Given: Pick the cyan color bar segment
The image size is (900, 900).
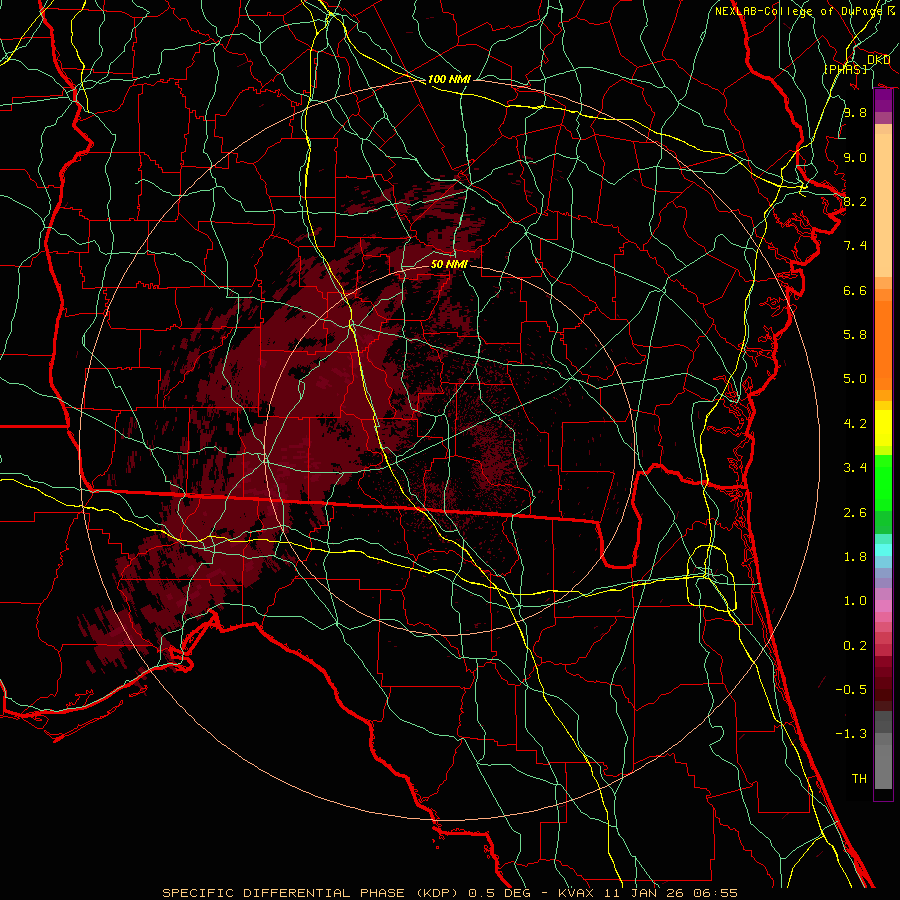Looking at the screenshot, I should [x=883, y=550].
